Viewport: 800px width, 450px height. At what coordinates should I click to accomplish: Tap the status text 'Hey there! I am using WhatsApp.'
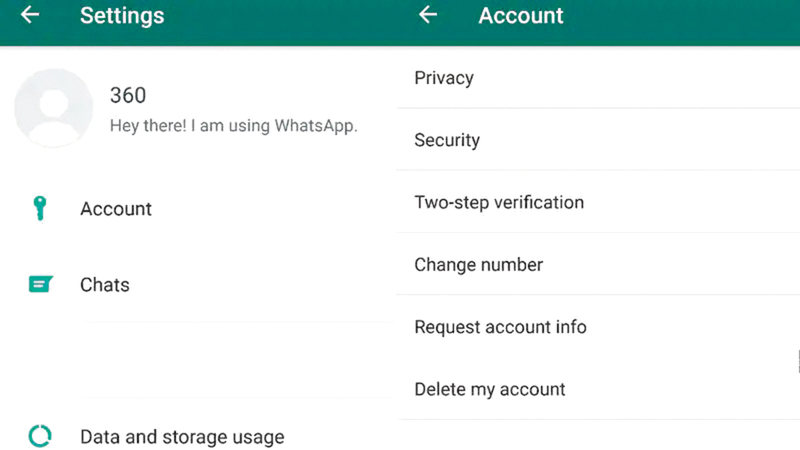tap(232, 126)
